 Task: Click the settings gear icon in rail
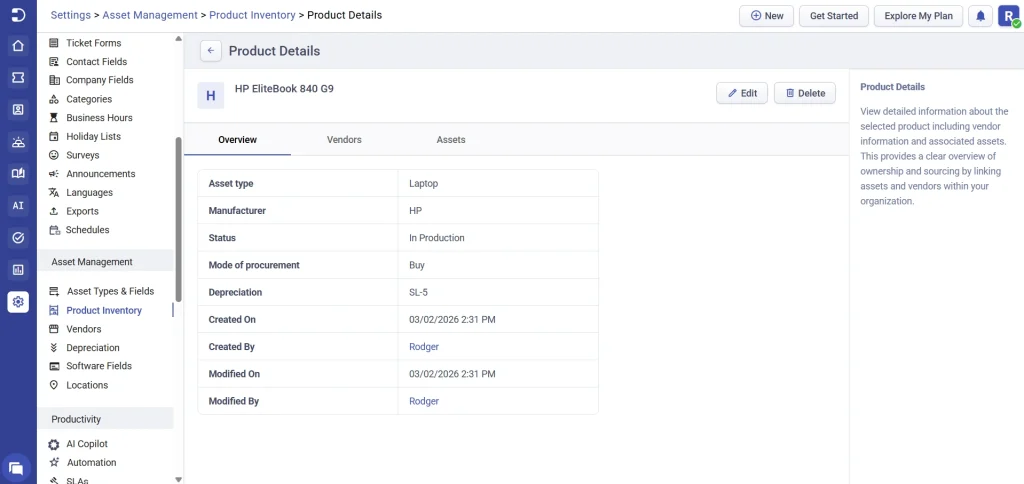pyautogui.click(x=18, y=302)
